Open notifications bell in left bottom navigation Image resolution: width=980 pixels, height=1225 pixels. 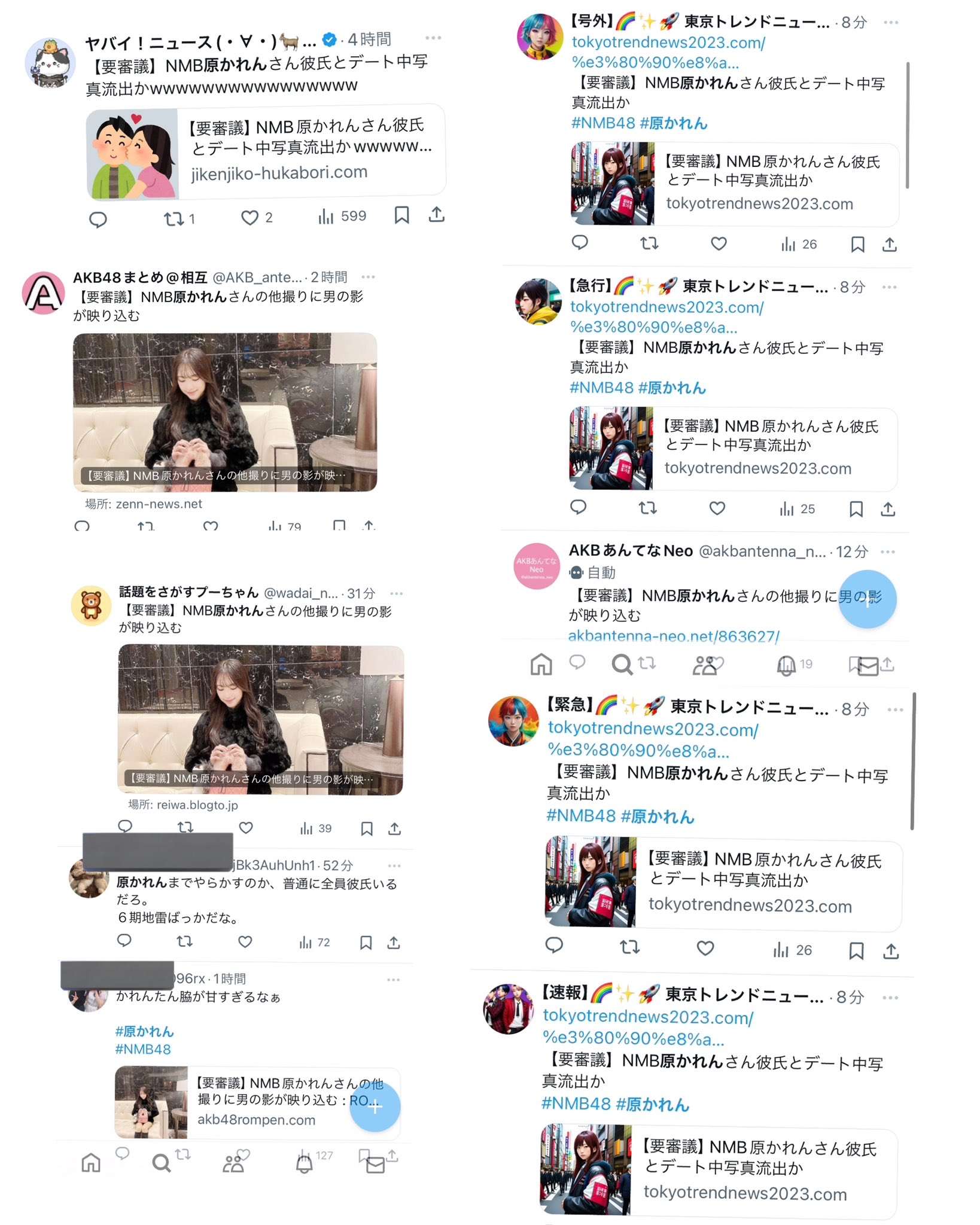304,1164
